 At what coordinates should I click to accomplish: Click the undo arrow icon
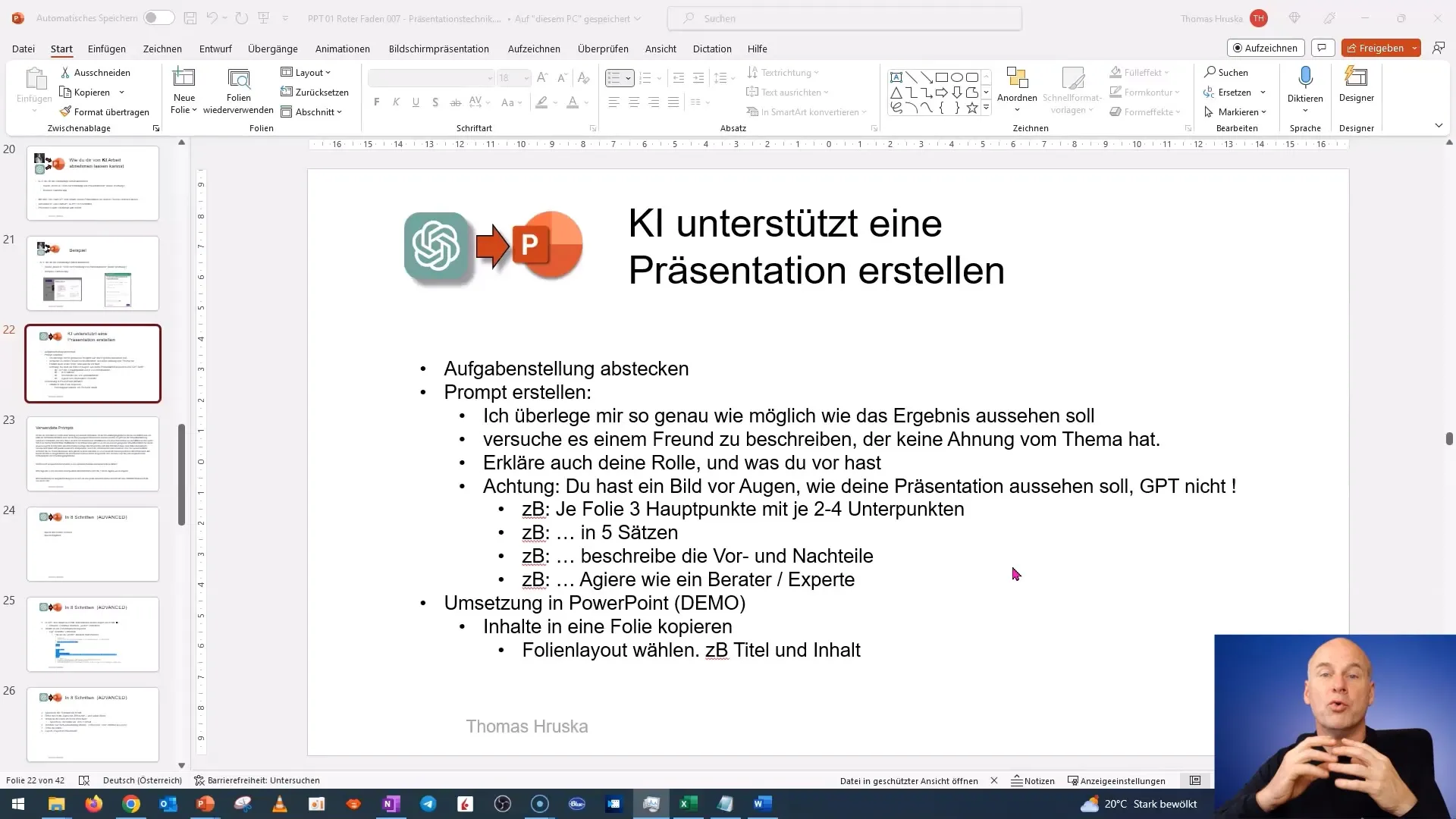coord(212,18)
